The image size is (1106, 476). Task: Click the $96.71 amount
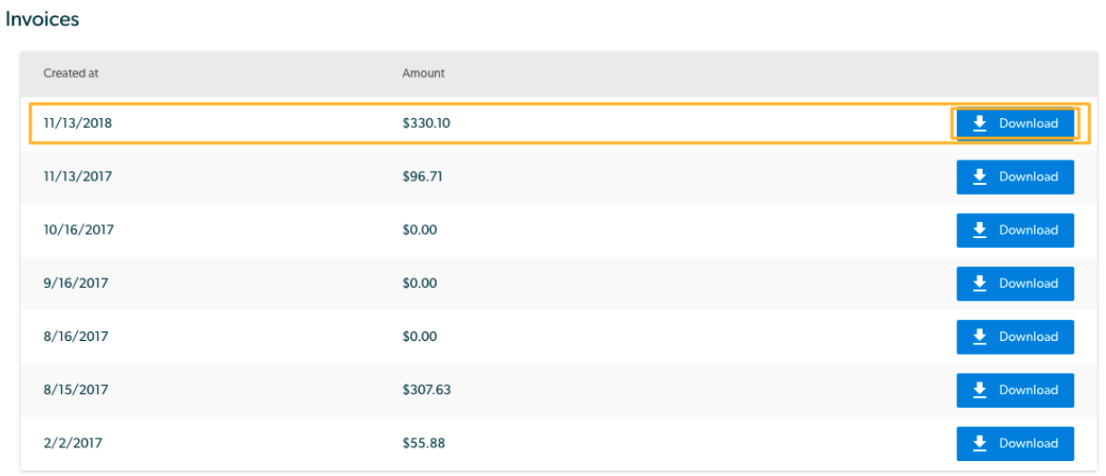[x=423, y=176]
